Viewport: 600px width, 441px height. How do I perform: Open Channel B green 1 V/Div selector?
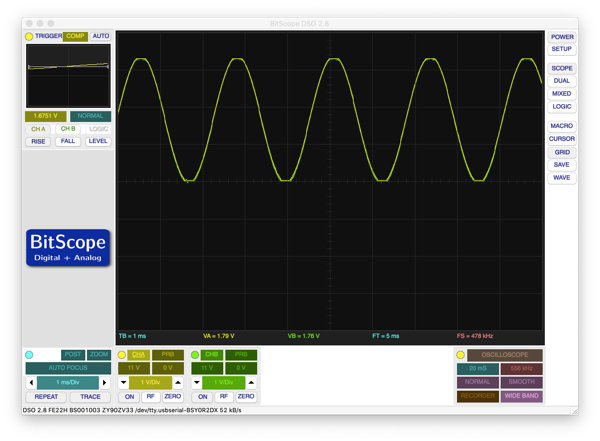(x=224, y=382)
